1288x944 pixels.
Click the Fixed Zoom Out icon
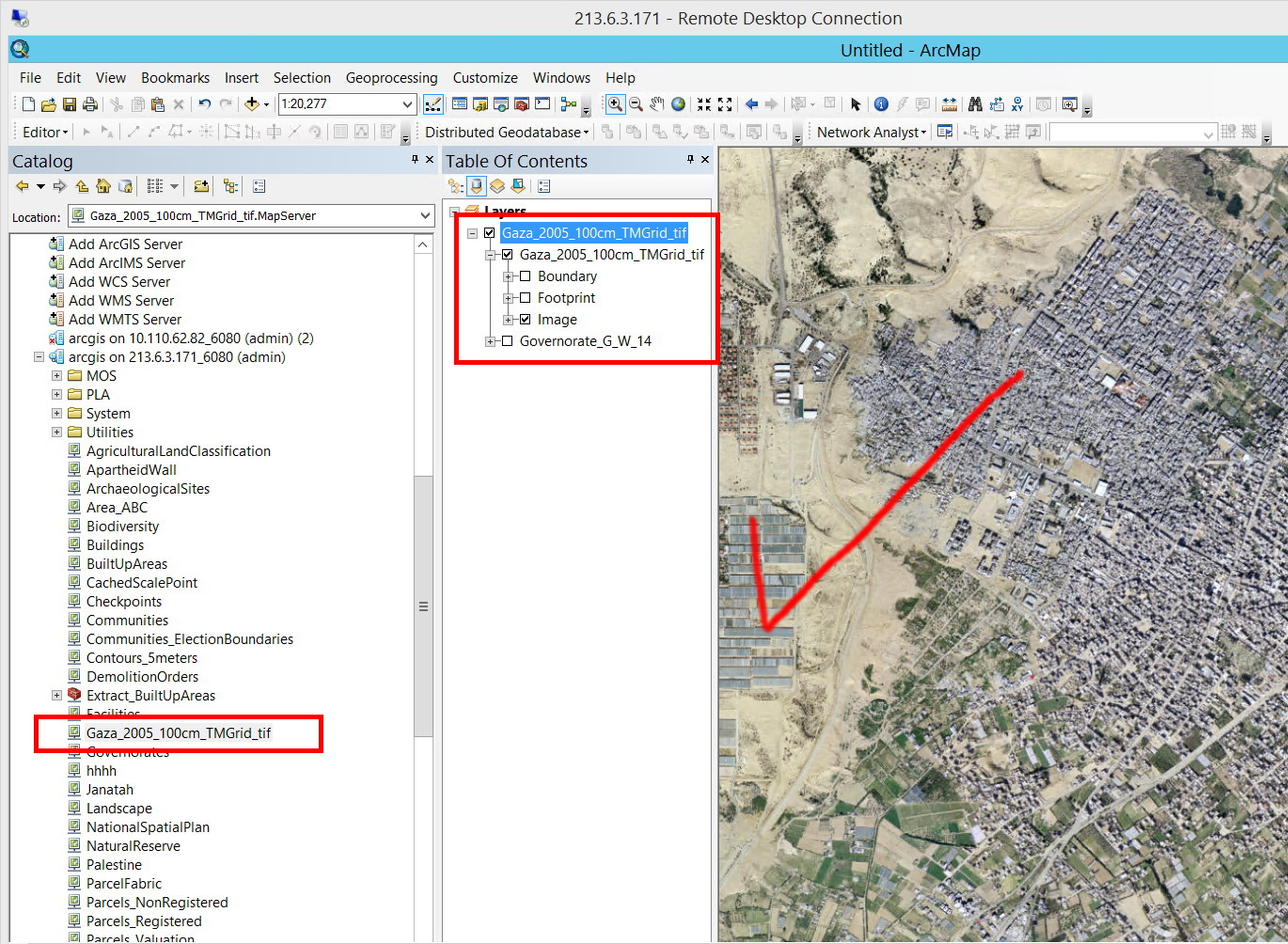725,104
